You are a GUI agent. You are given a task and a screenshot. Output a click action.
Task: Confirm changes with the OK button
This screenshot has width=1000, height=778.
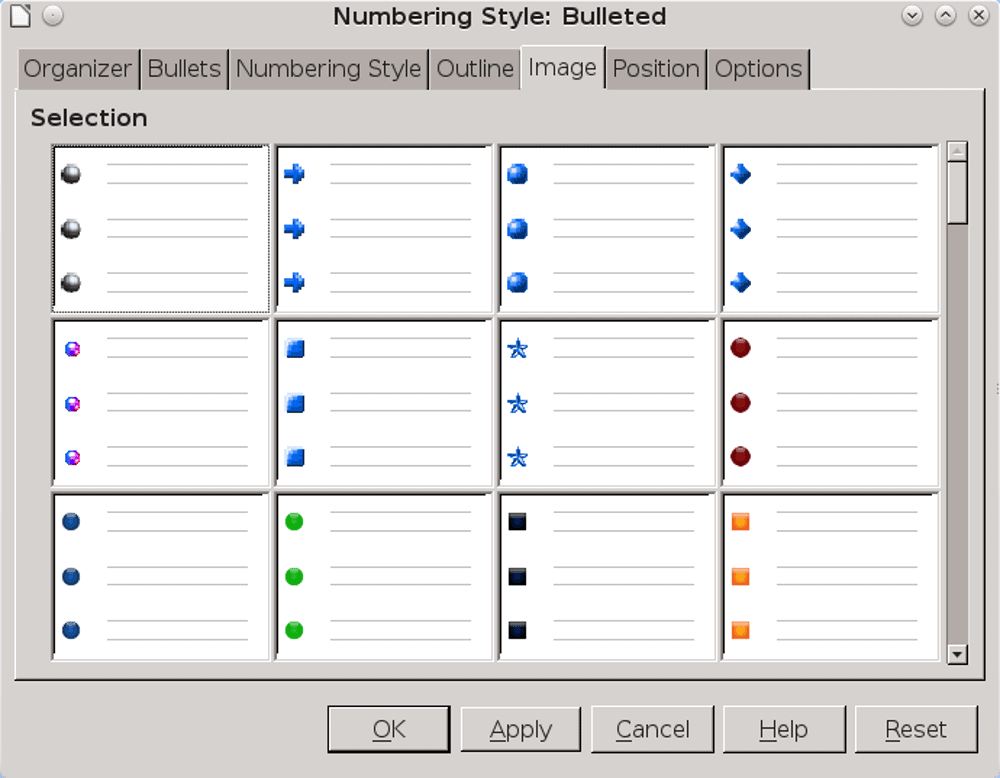pos(388,729)
